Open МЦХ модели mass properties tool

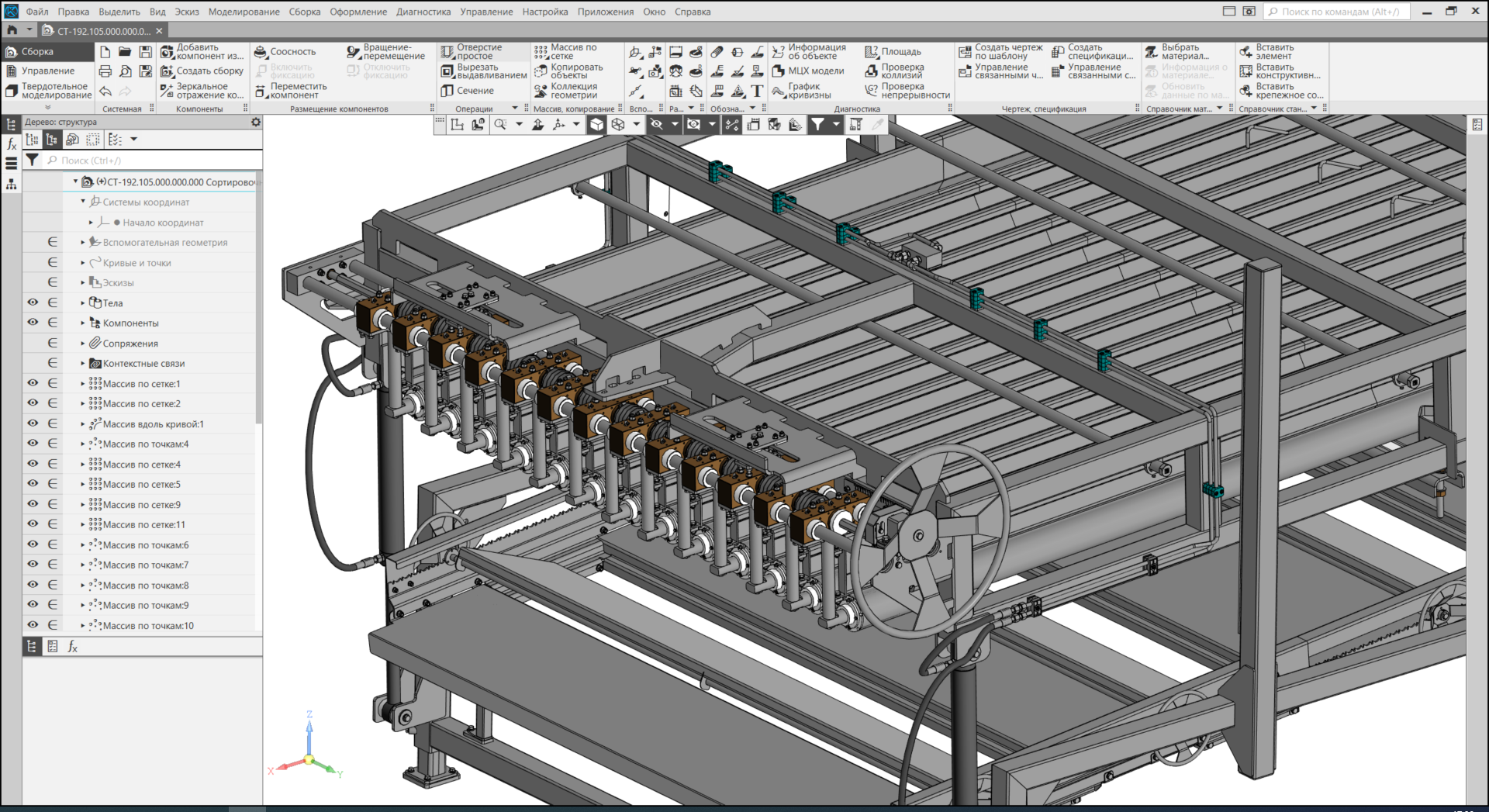(779, 71)
